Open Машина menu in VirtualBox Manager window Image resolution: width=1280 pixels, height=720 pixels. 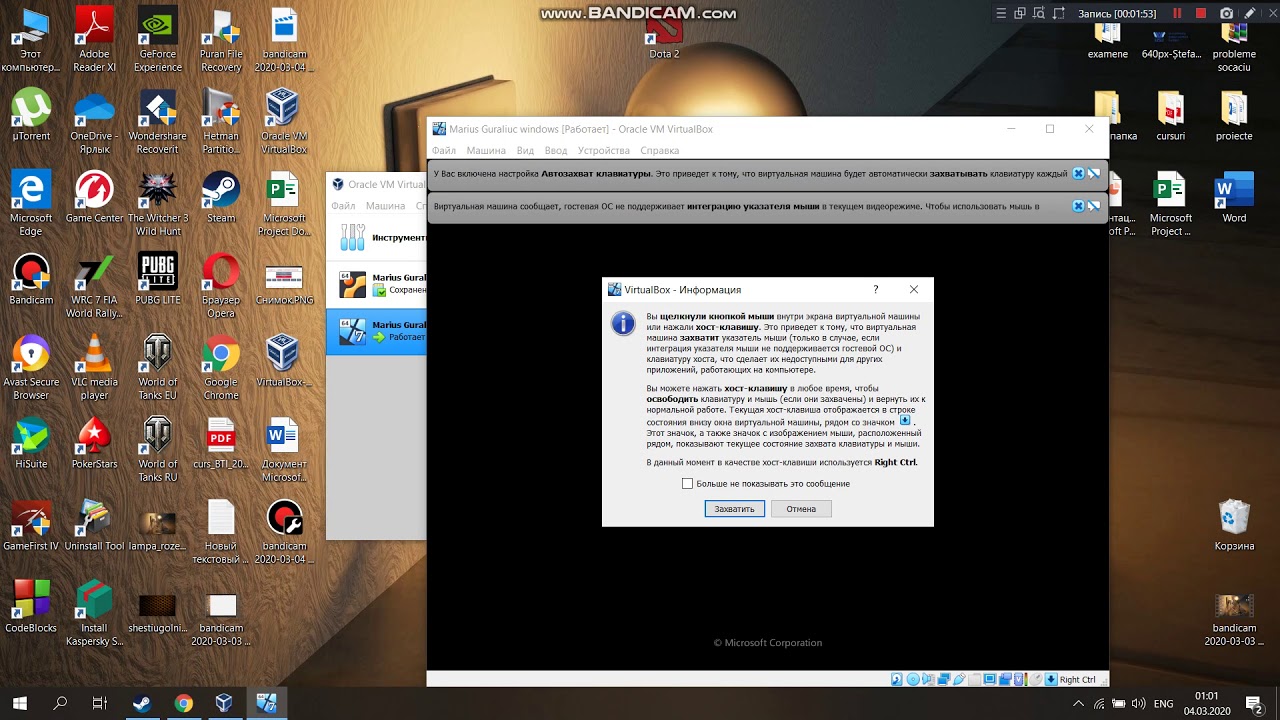coord(385,206)
